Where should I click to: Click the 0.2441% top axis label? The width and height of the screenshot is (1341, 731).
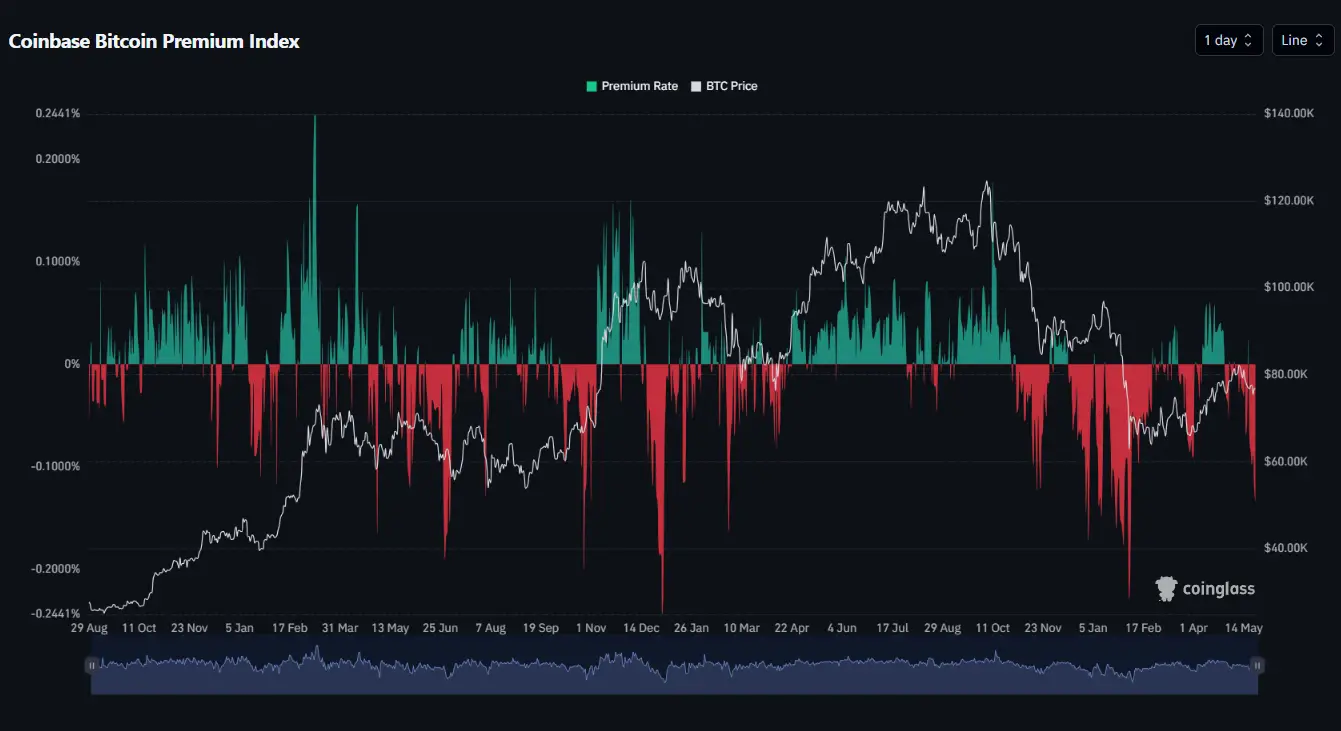58,114
